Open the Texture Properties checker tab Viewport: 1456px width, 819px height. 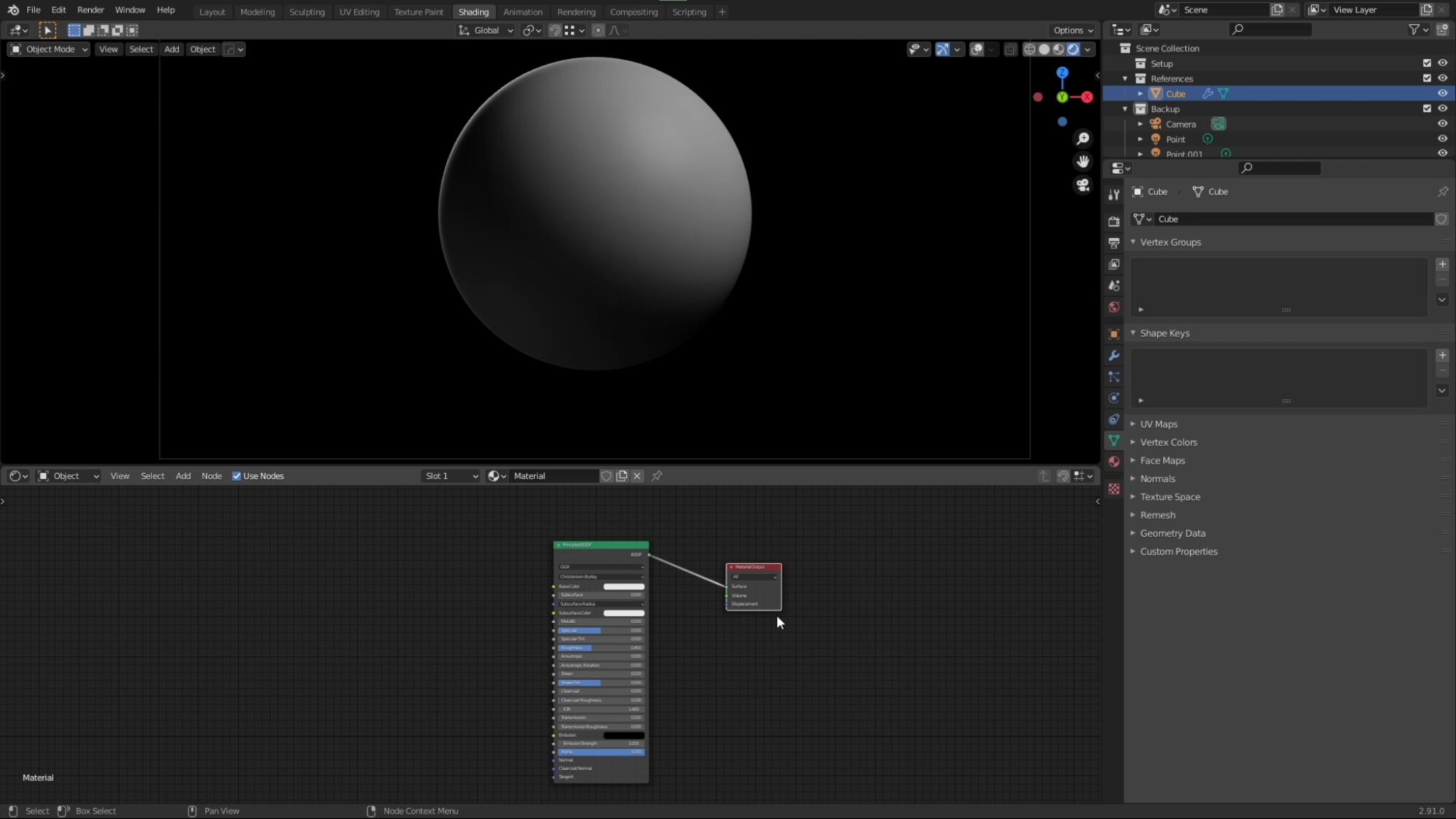(x=1114, y=489)
